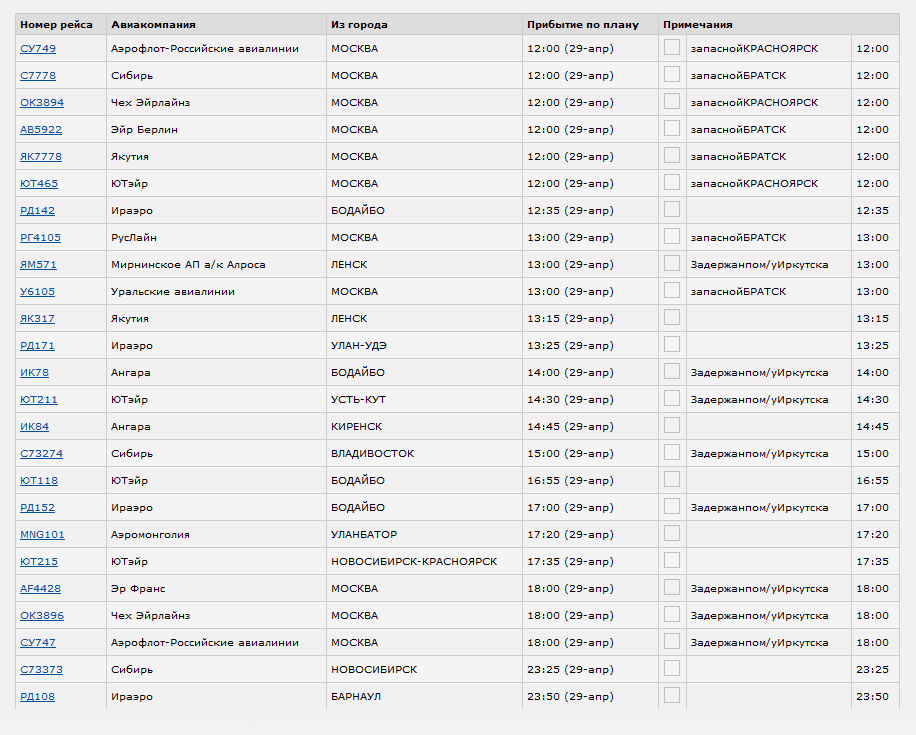Tick the checkbox in the СУ749 row
Viewport: 916px width, 735px height.
pos(672,47)
